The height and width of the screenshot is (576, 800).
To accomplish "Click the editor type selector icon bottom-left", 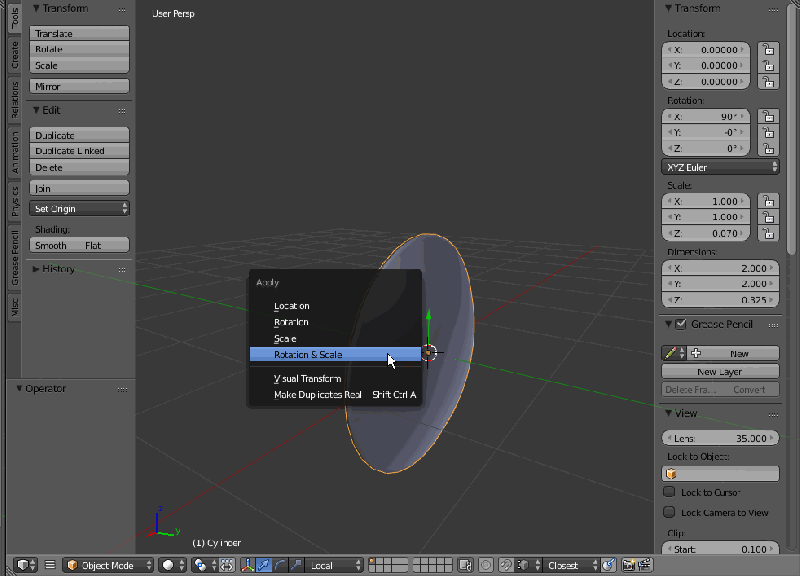I will (23, 565).
